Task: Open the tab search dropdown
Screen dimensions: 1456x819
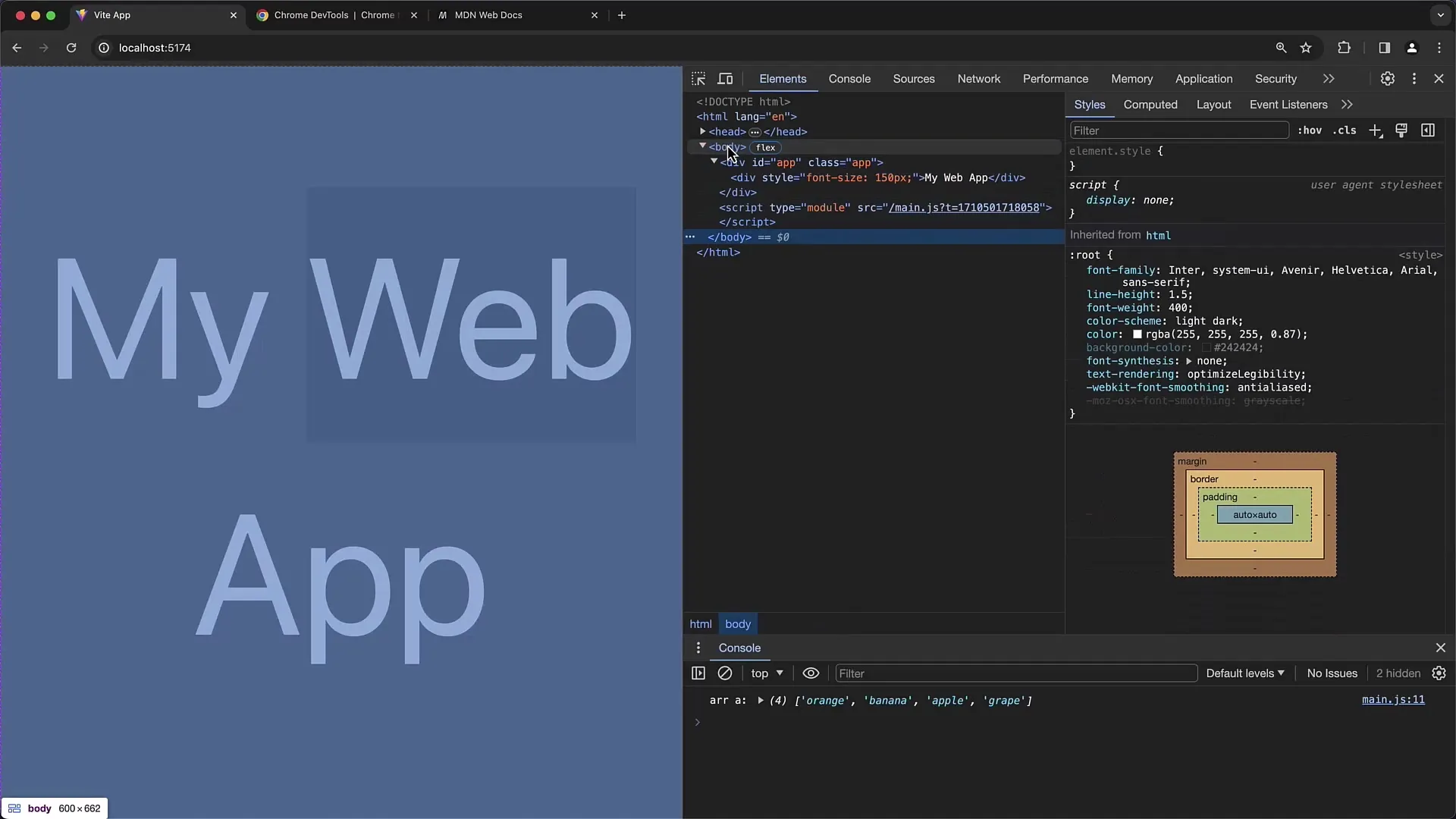Action: tap(1441, 15)
